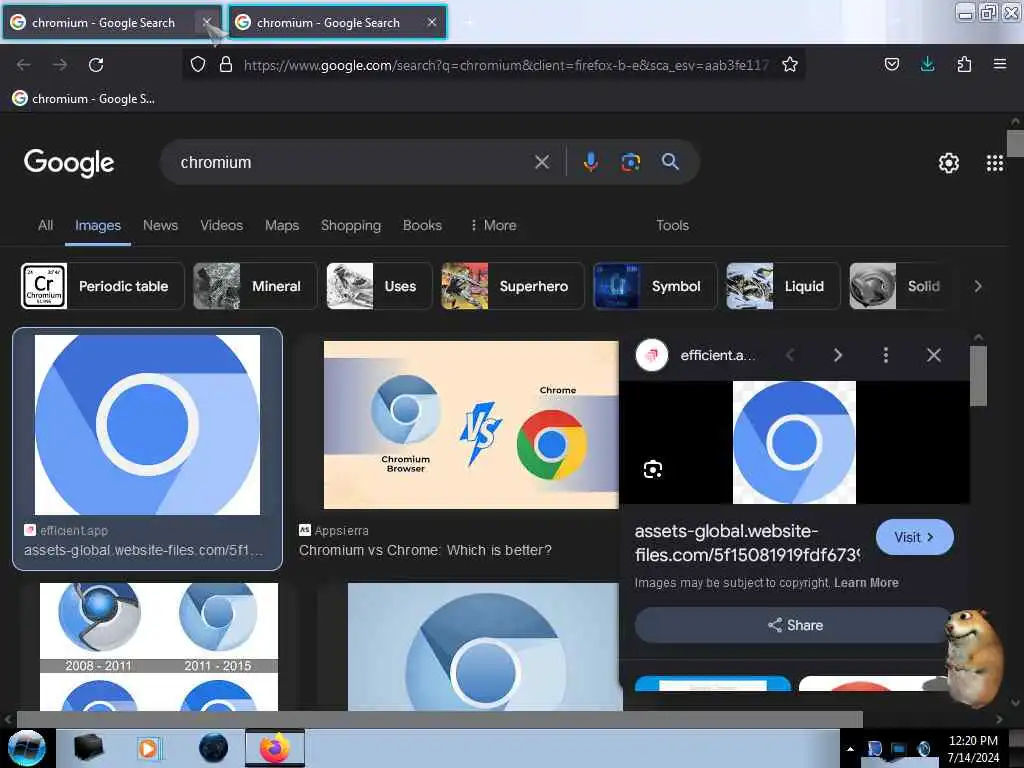This screenshot has width=1024, height=768.
Task: Expand the Tools filter options
Action: coord(672,225)
